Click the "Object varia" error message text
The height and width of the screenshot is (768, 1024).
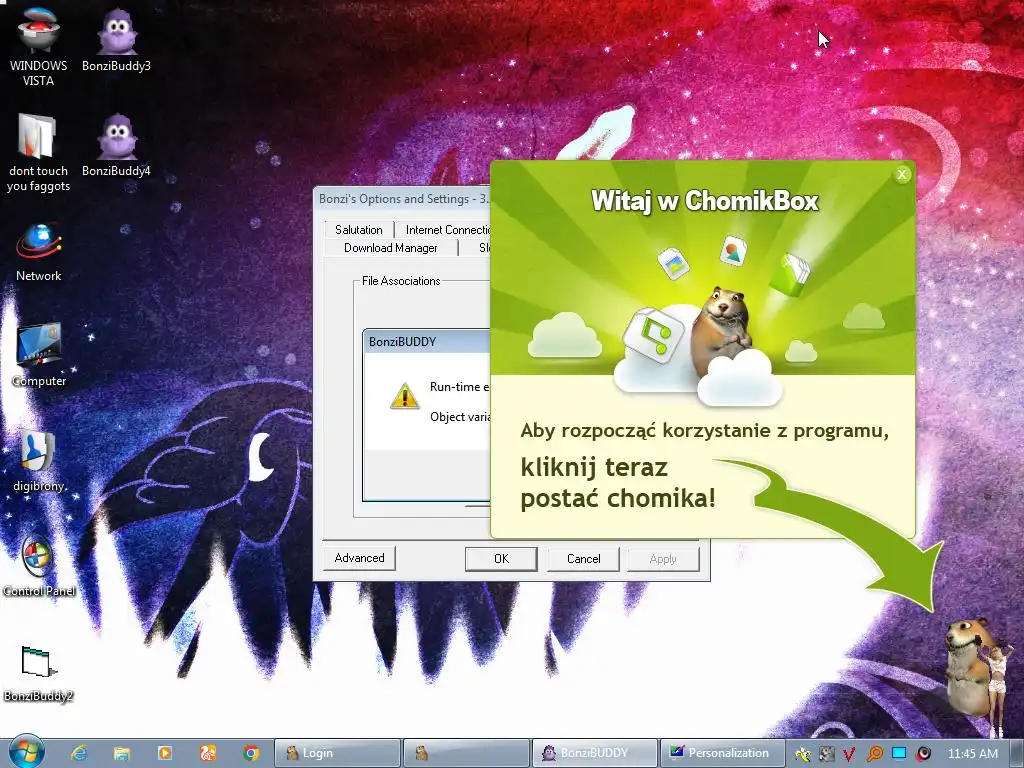460,417
